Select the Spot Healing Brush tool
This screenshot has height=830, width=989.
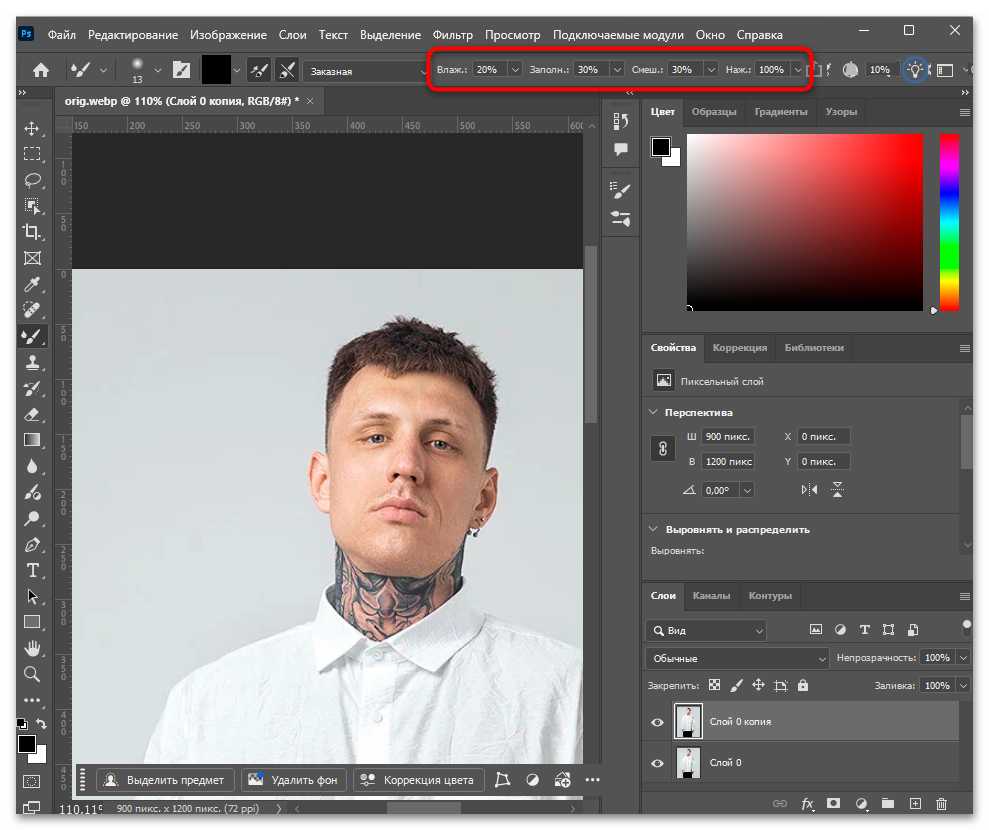point(32,310)
